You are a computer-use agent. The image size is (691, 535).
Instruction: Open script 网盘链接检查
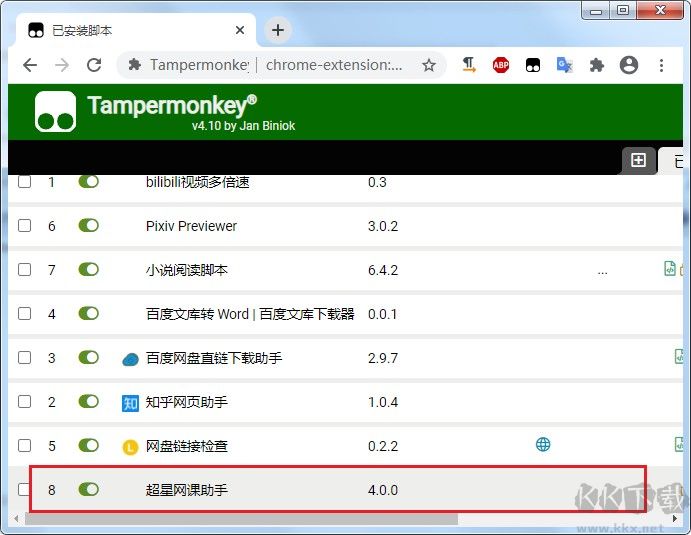coord(186,446)
